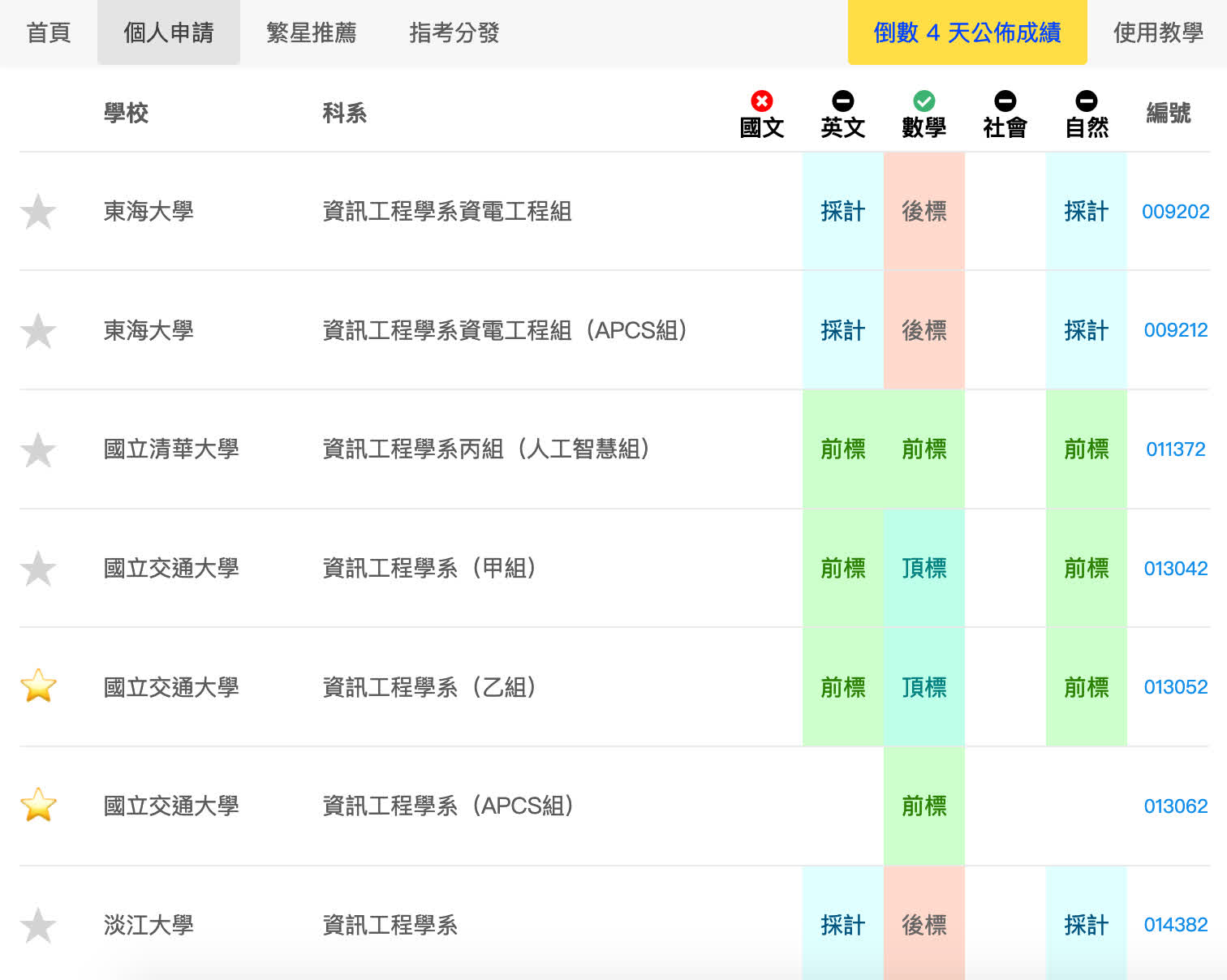Viewport: 1227px width, 980px height.
Task: Click the 自然 採計 cell in 009202 row
Action: (x=1087, y=212)
